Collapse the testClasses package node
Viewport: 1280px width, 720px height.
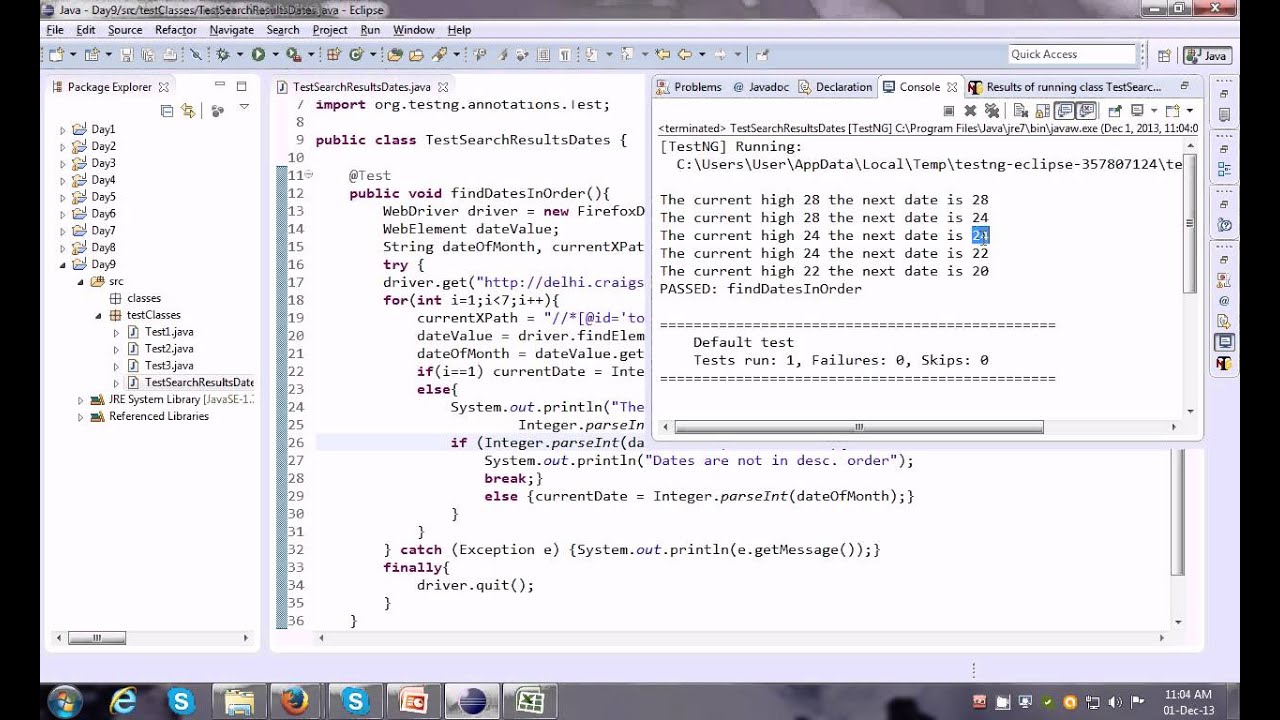tap(98, 316)
